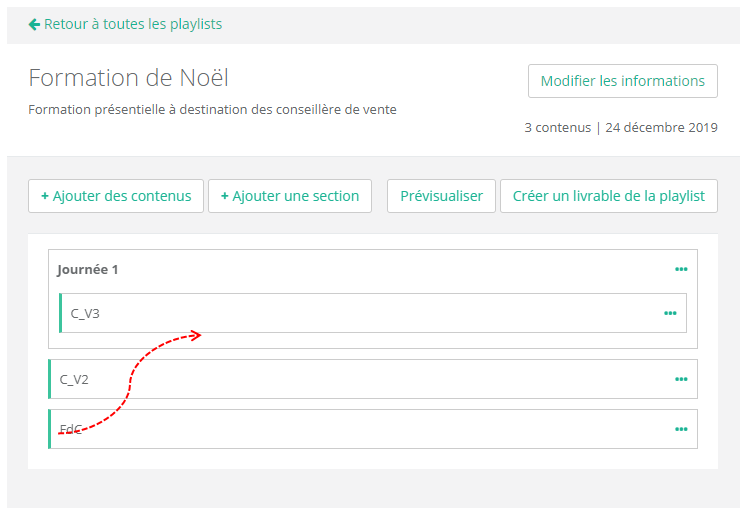This screenshot has height=514, width=748.
Task: Click the plus icon in Ajouter des contenus
Action: (x=45, y=197)
